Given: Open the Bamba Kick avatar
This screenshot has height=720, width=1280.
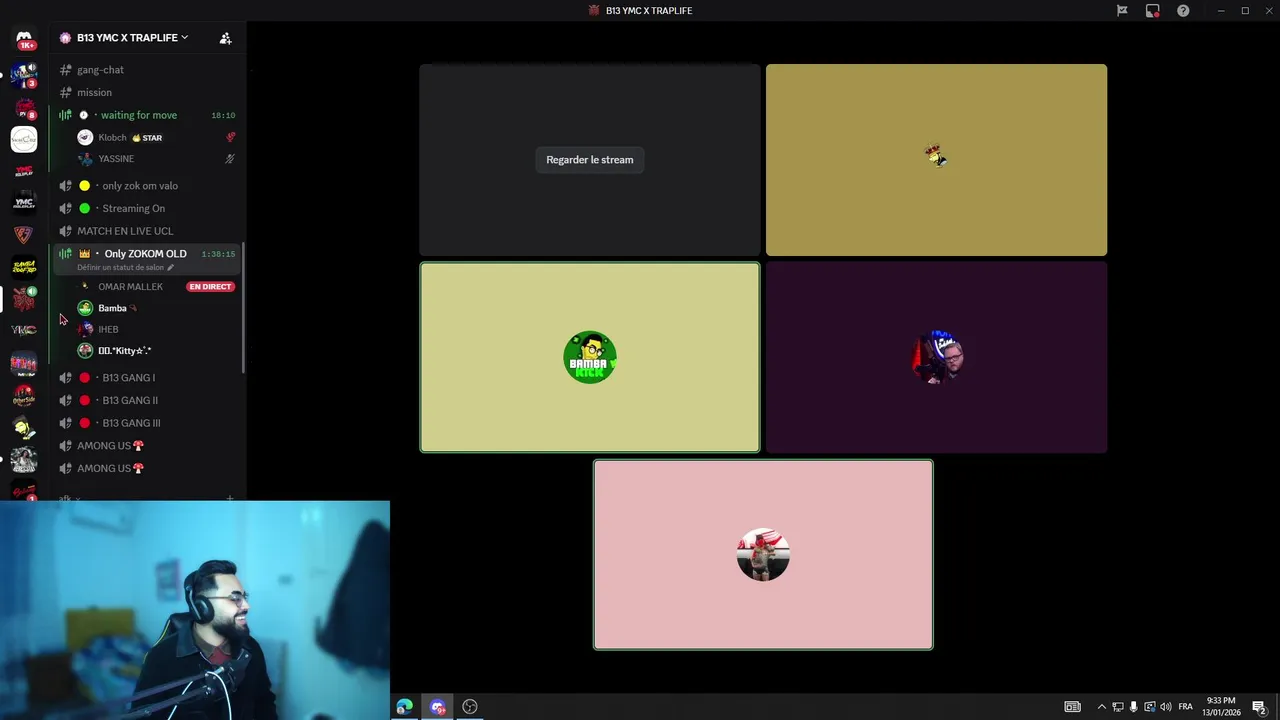Looking at the screenshot, I should 590,357.
